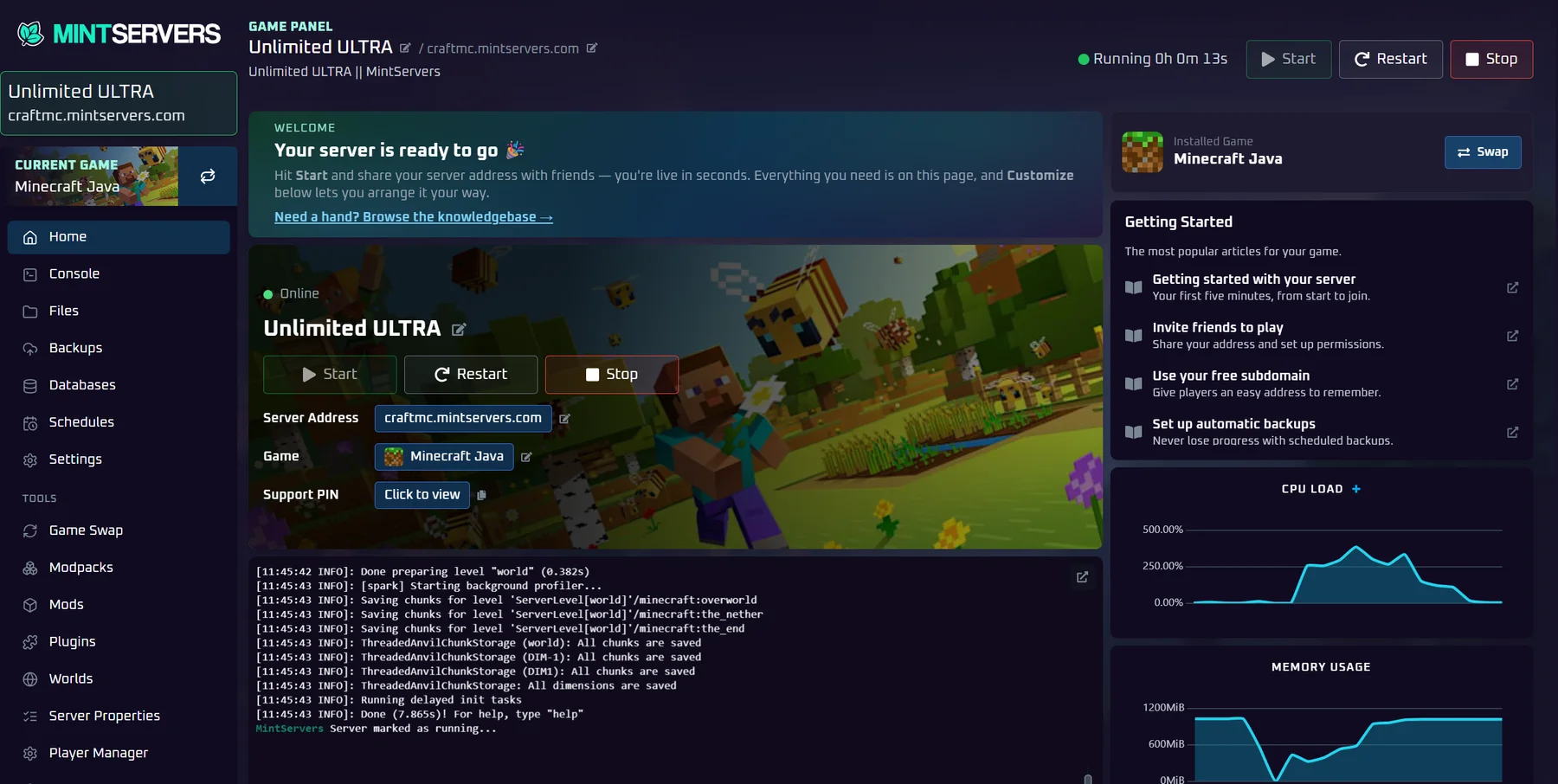Copy the Support PIN
Image resolution: width=1558 pixels, height=784 pixels.
click(482, 495)
